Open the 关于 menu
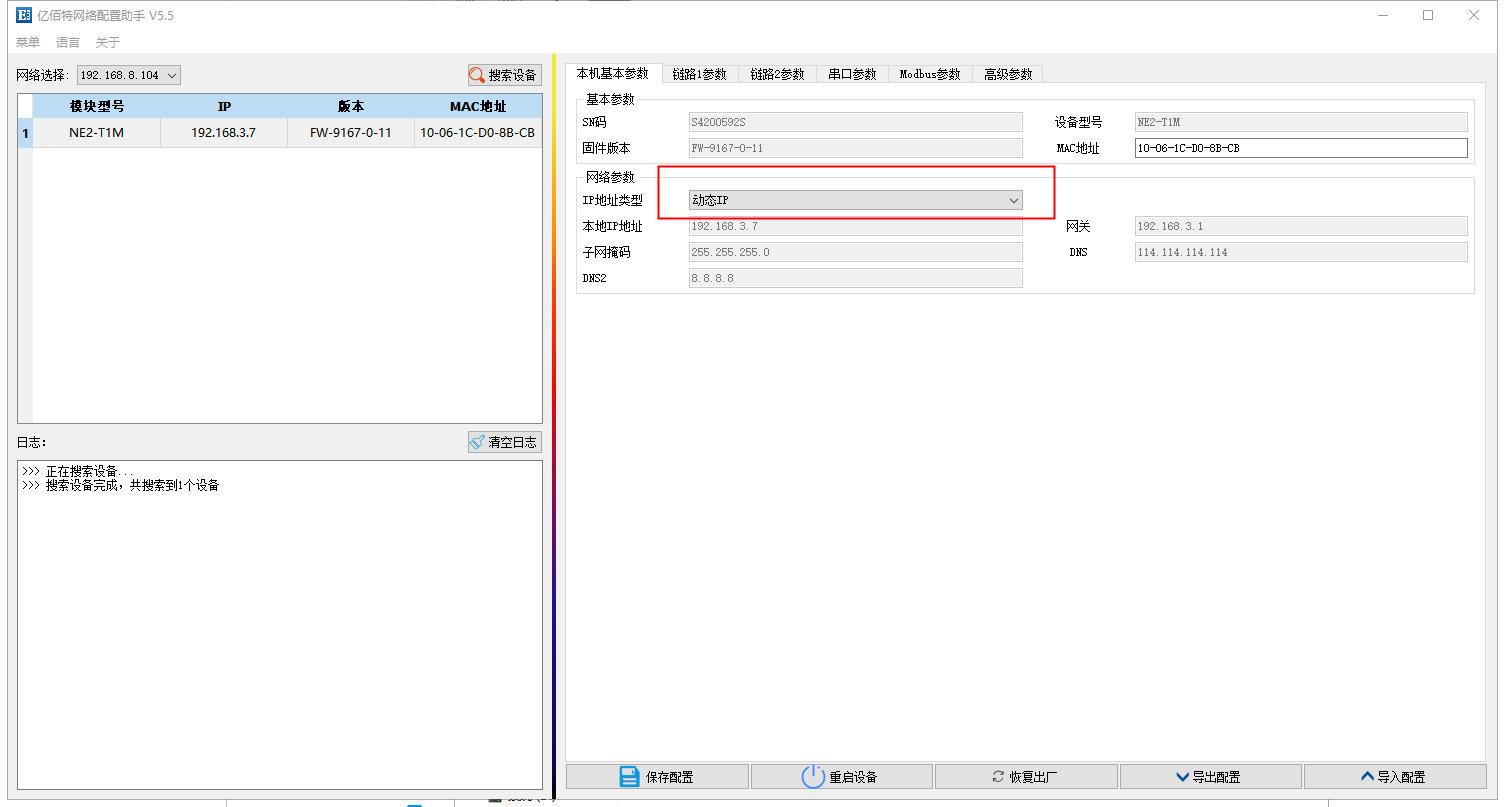The image size is (1505, 807). point(107,42)
